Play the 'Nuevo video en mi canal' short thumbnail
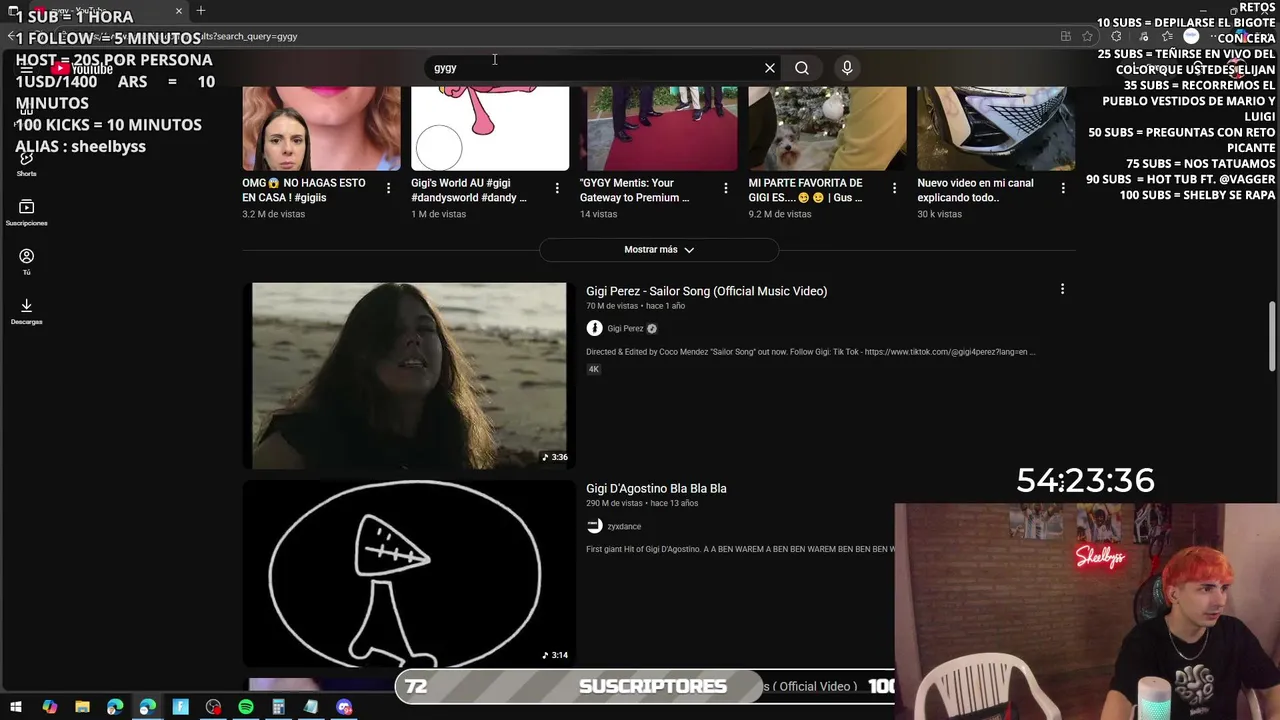Image resolution: width=1280 pixels, height=720 pixels. pyautogui.click(x=996, y=128)
